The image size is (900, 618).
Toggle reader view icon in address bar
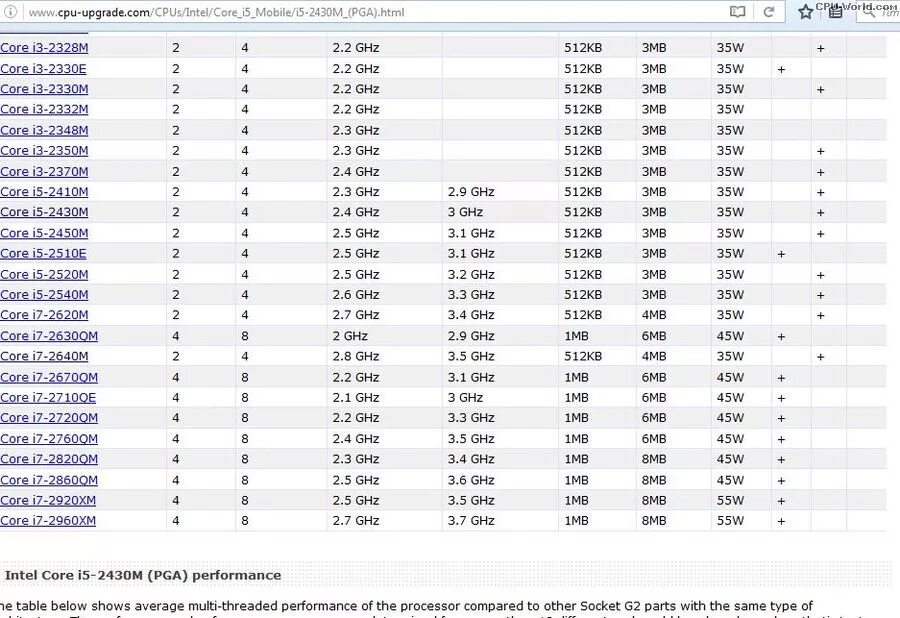tap(737, 11)
